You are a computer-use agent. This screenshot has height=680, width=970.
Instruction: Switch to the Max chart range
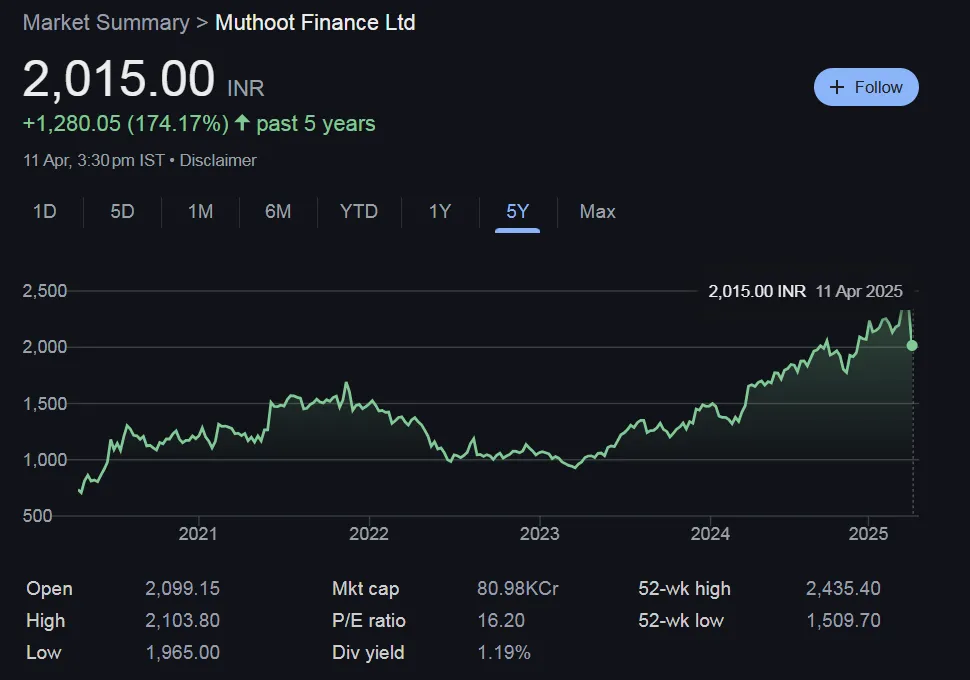[x=598, y=212]
